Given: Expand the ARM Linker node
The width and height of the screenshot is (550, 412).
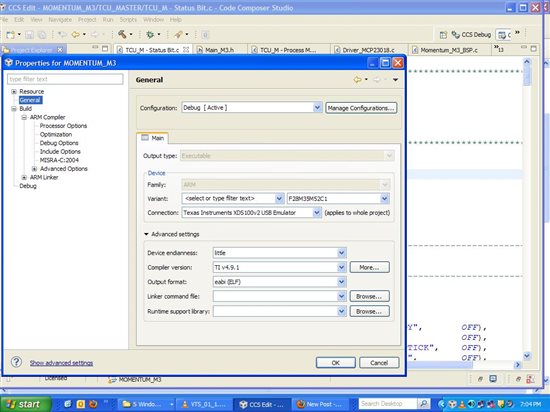Looking at the screenshot, I should 24,177.
